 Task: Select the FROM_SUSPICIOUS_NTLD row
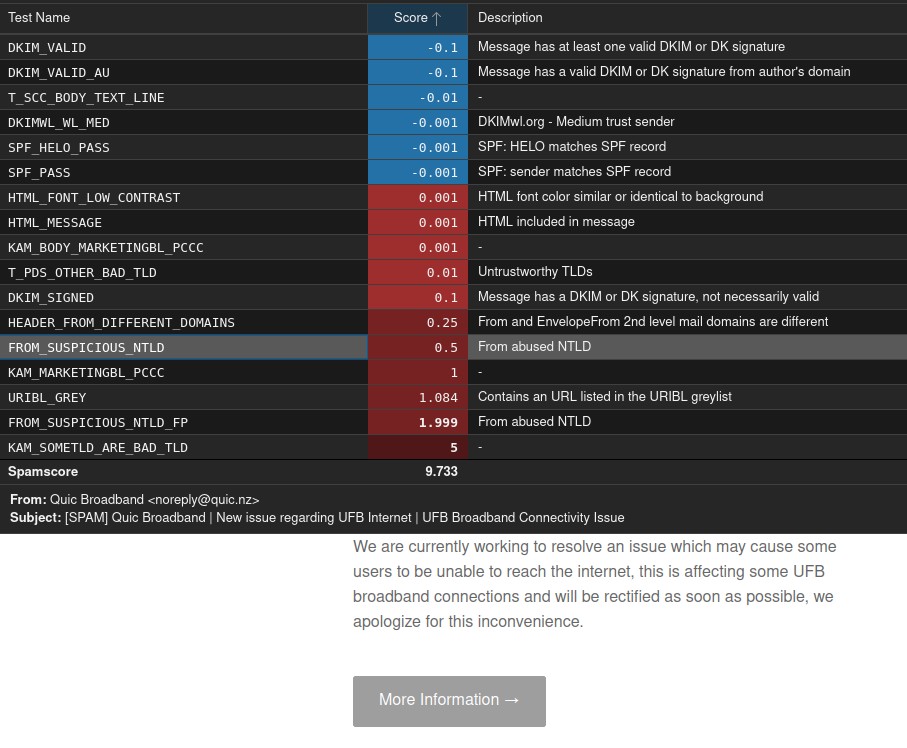pos(86,347)
